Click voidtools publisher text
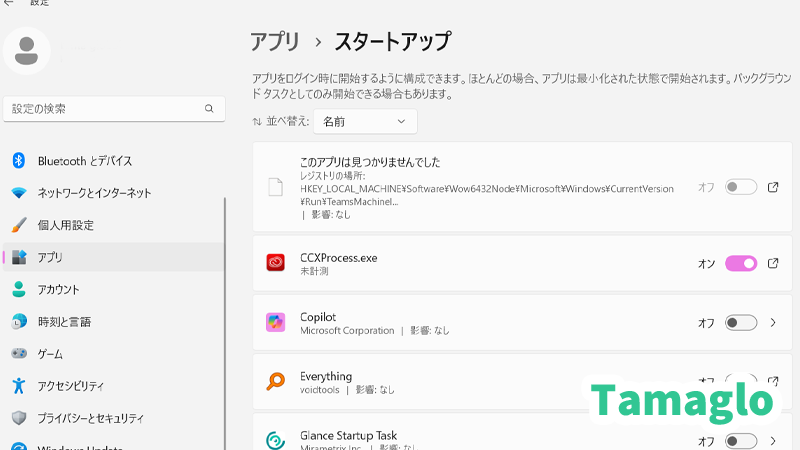This screenshot has width=800, height=450. [320, 390]
